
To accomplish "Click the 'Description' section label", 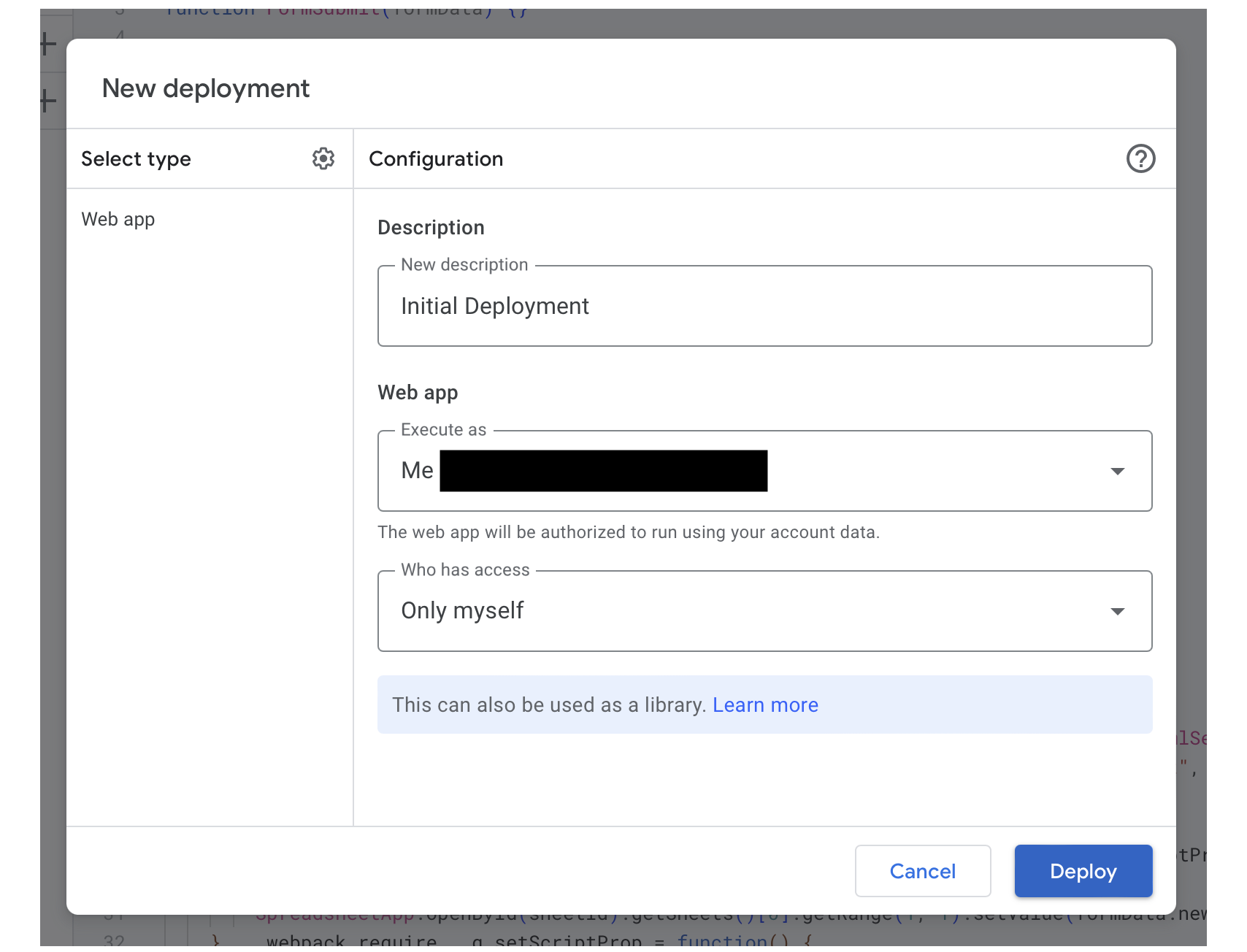I will (x=431, y=228).
